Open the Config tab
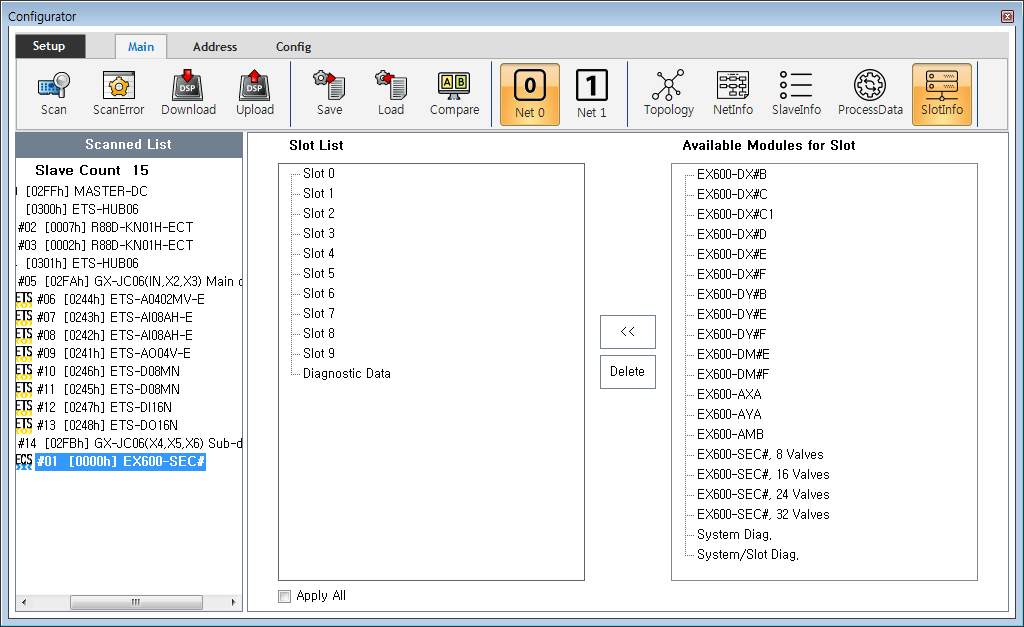The image size is (1024, 627). (x=293, y=47)
